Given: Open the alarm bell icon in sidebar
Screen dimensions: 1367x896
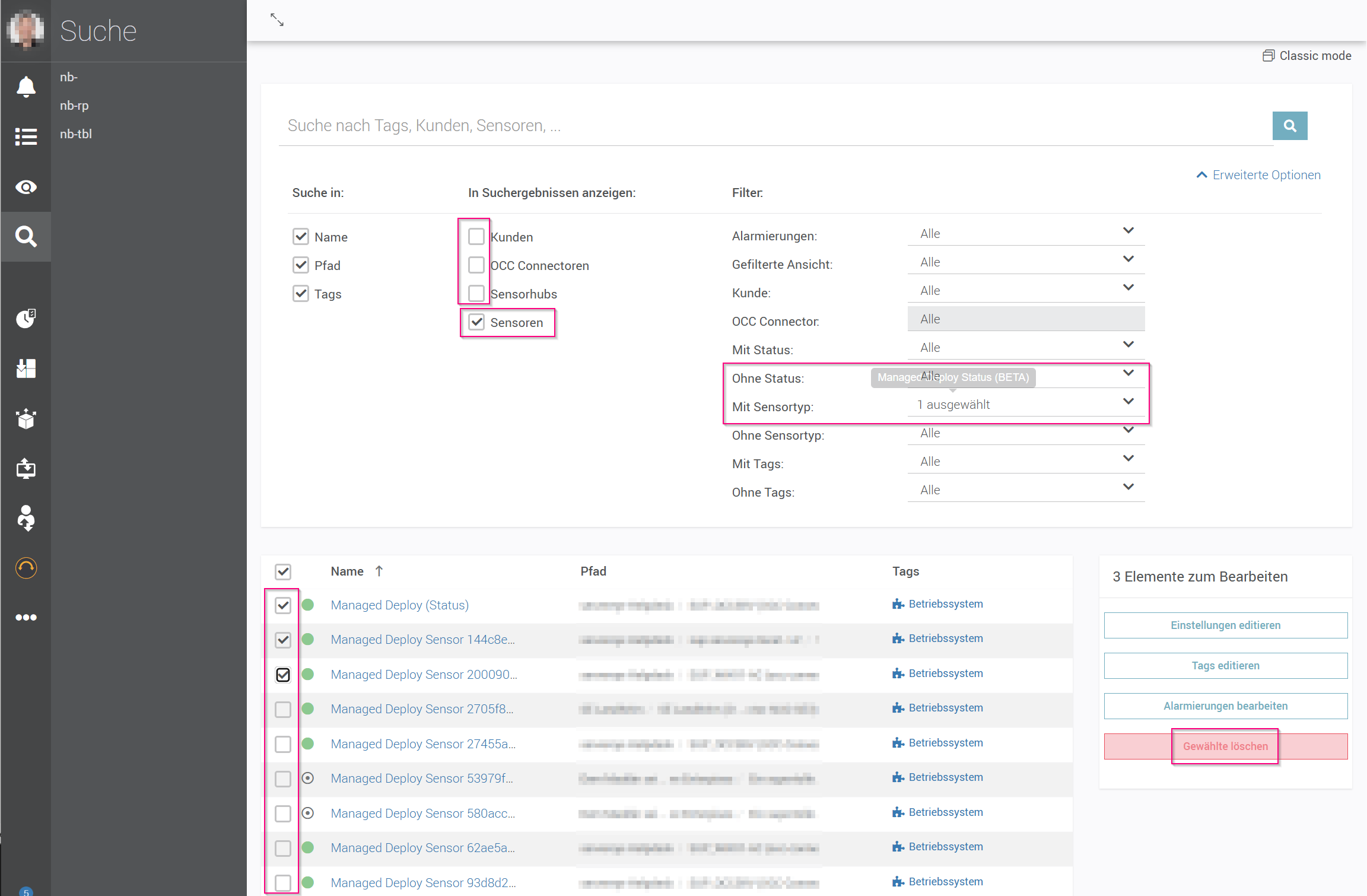Looking at the screenshot, I should tap(26, 87).
